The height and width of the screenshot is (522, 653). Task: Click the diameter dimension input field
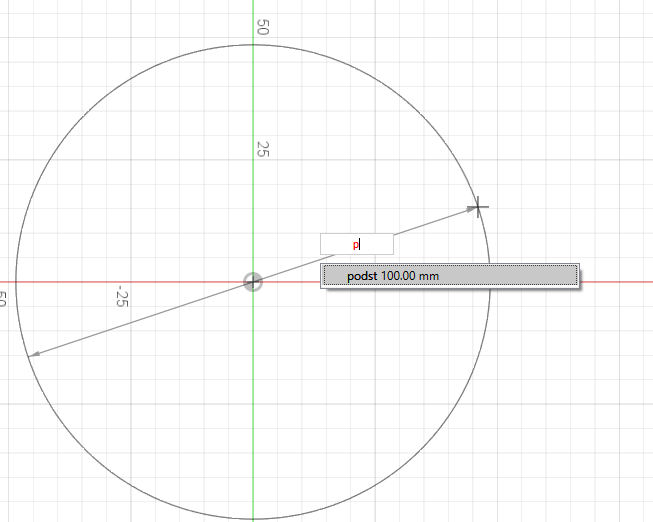tap(356, 244)
